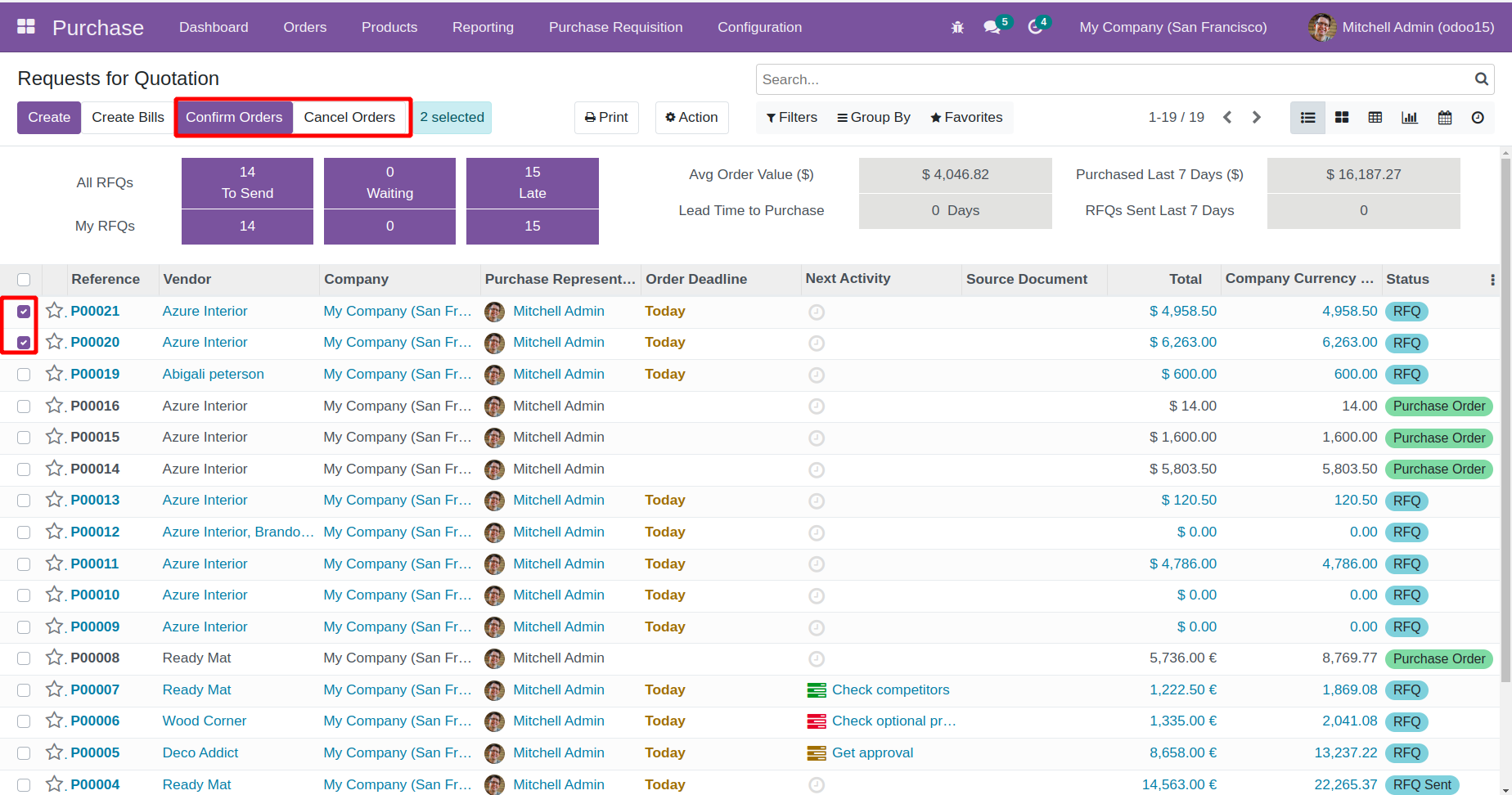Select the P00019 row checkbox
Viewport: 1512px width, 795px height.
coord(24,375)
